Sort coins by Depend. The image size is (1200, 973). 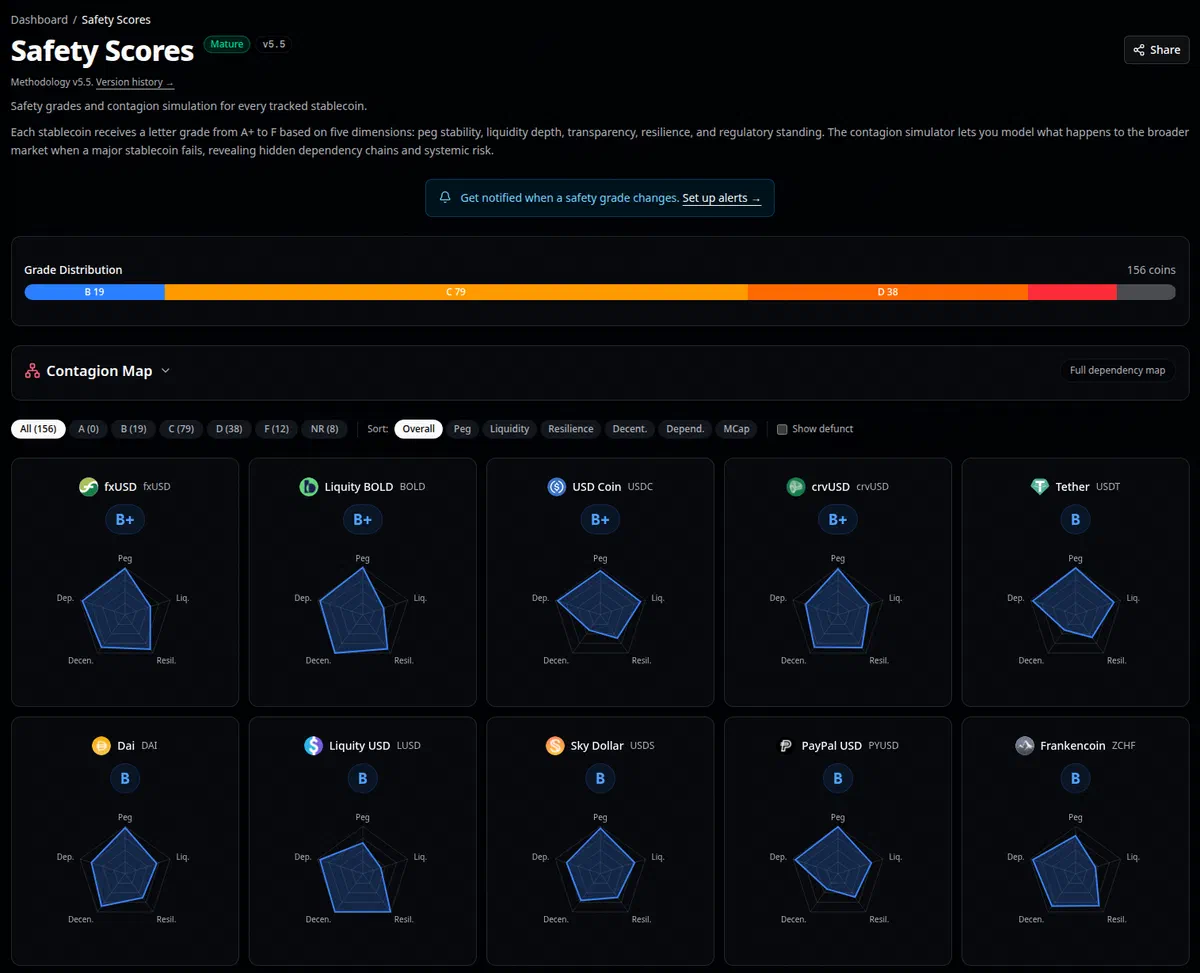pyautogui.click(x=685, y=429)
